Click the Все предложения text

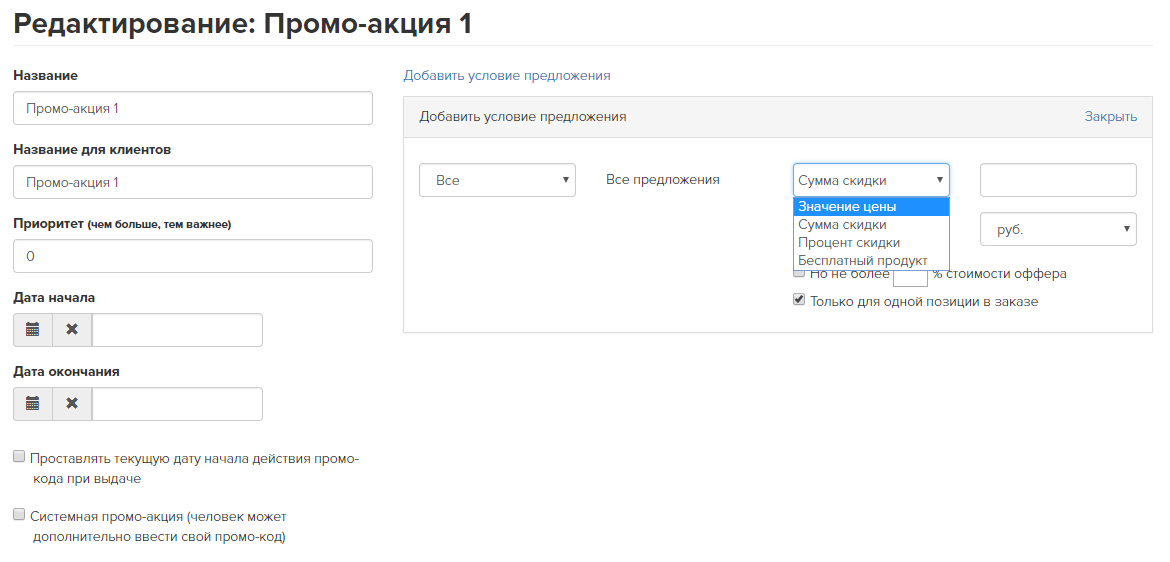[x=663, y=180]
